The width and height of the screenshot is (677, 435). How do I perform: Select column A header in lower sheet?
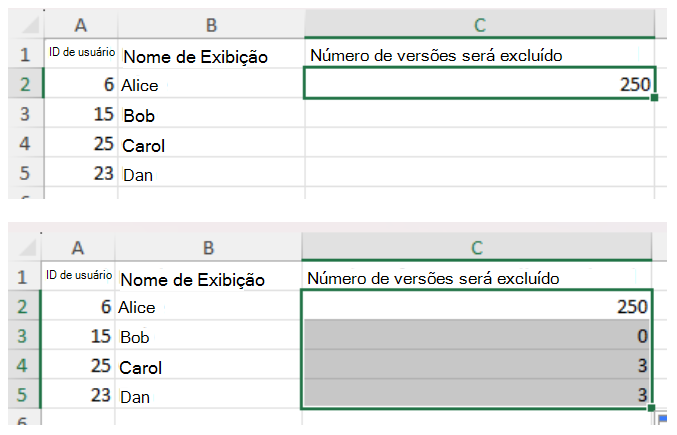(x=79, y=246)
